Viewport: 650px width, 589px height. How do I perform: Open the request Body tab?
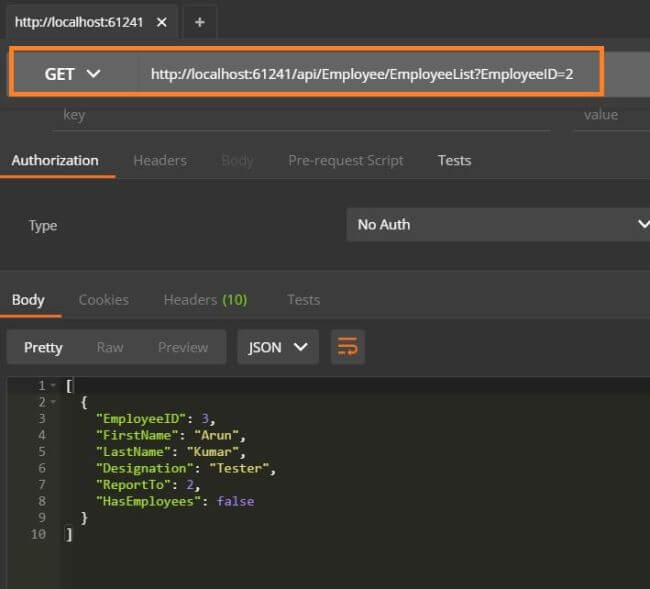coord(238,160)
